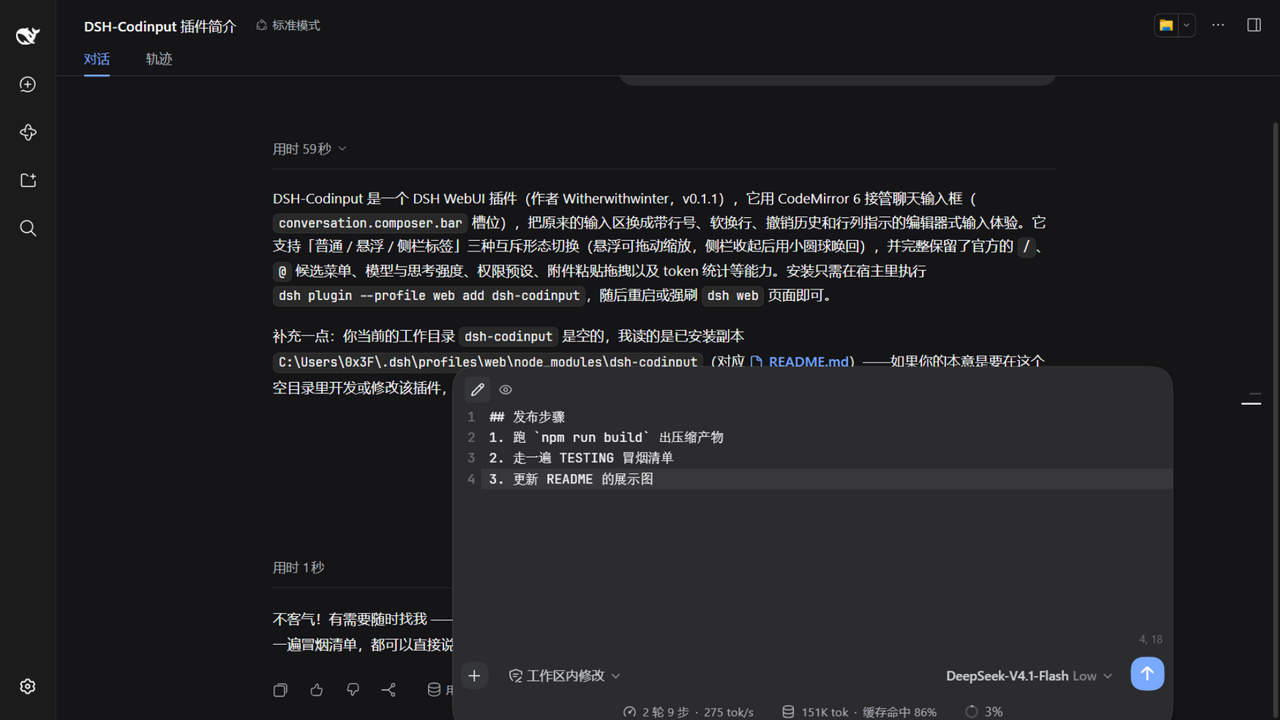
Task: Switch the composer to eye preview mode
Action: (x=506, y=390)
